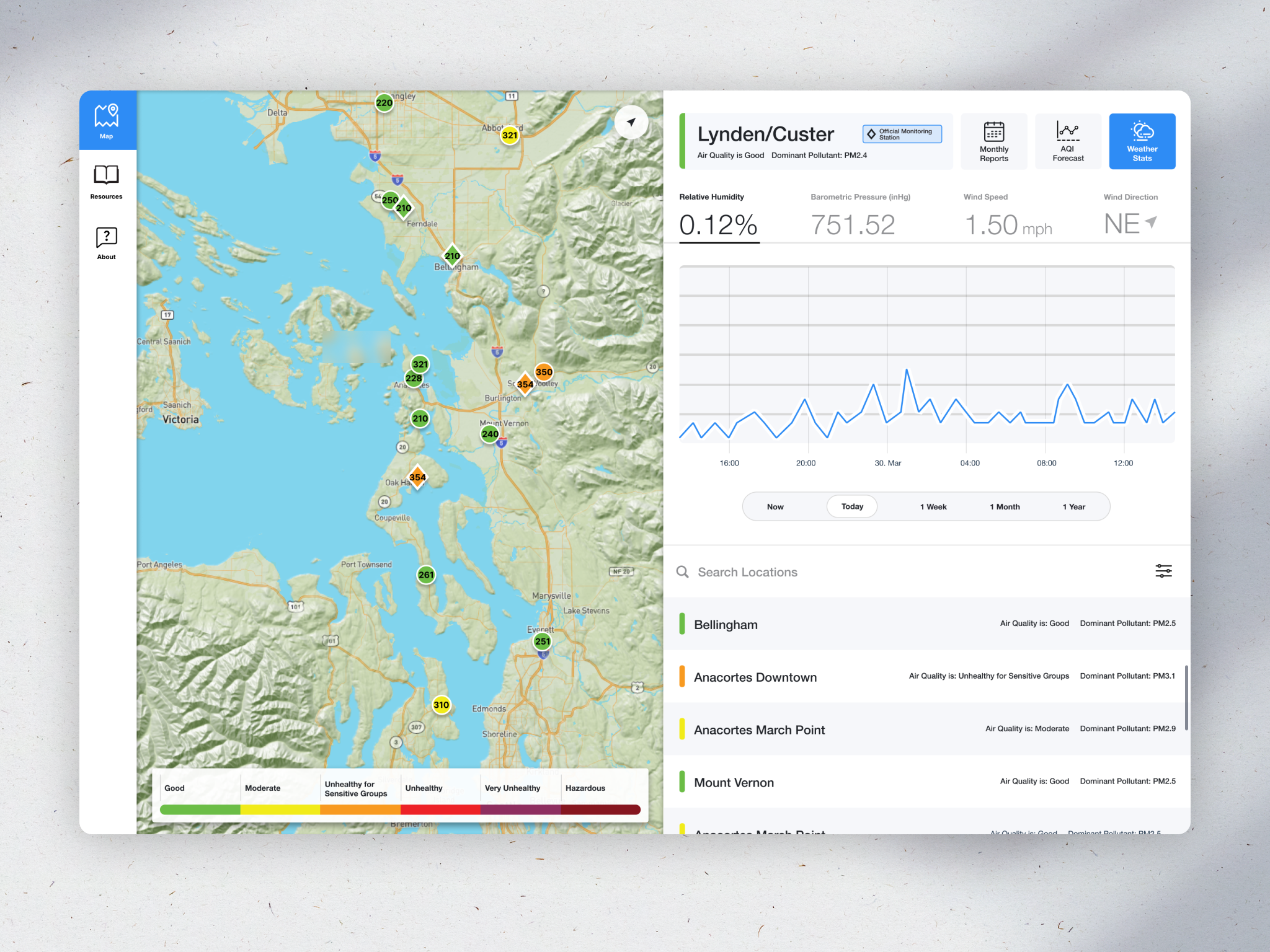Select green marker 251 at Everett

(543, 641)
